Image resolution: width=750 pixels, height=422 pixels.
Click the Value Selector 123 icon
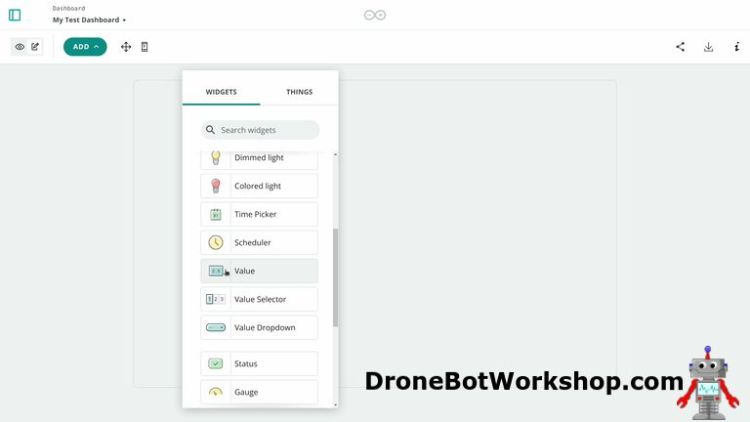pos(215,299)
